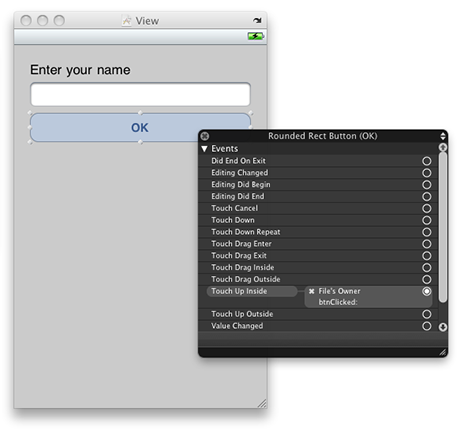Screen dimensions: 460x431
Task: Click the View window document icon
Action: coord(126,21)
